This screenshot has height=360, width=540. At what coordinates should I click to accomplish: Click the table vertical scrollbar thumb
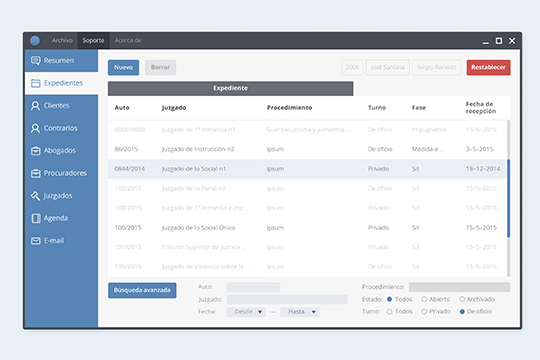click(x=508, y=198)
